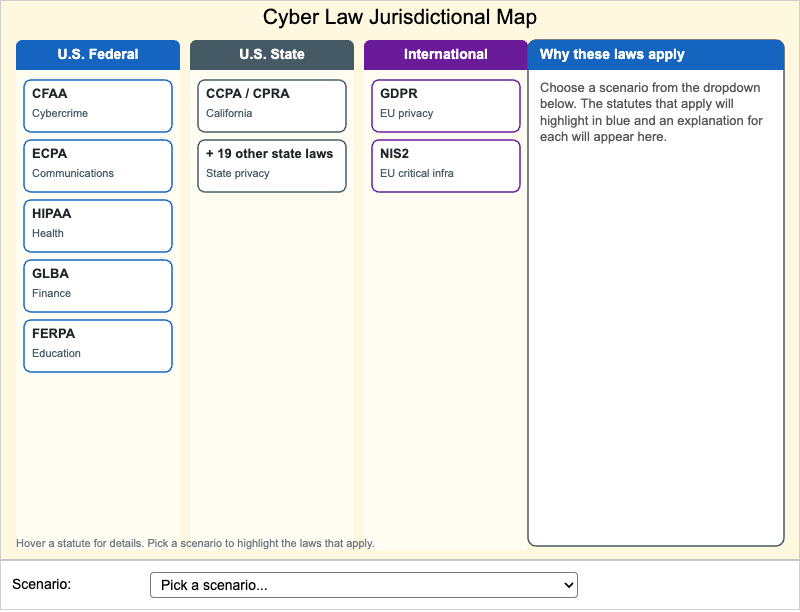Click the International column header

point(446,55)
